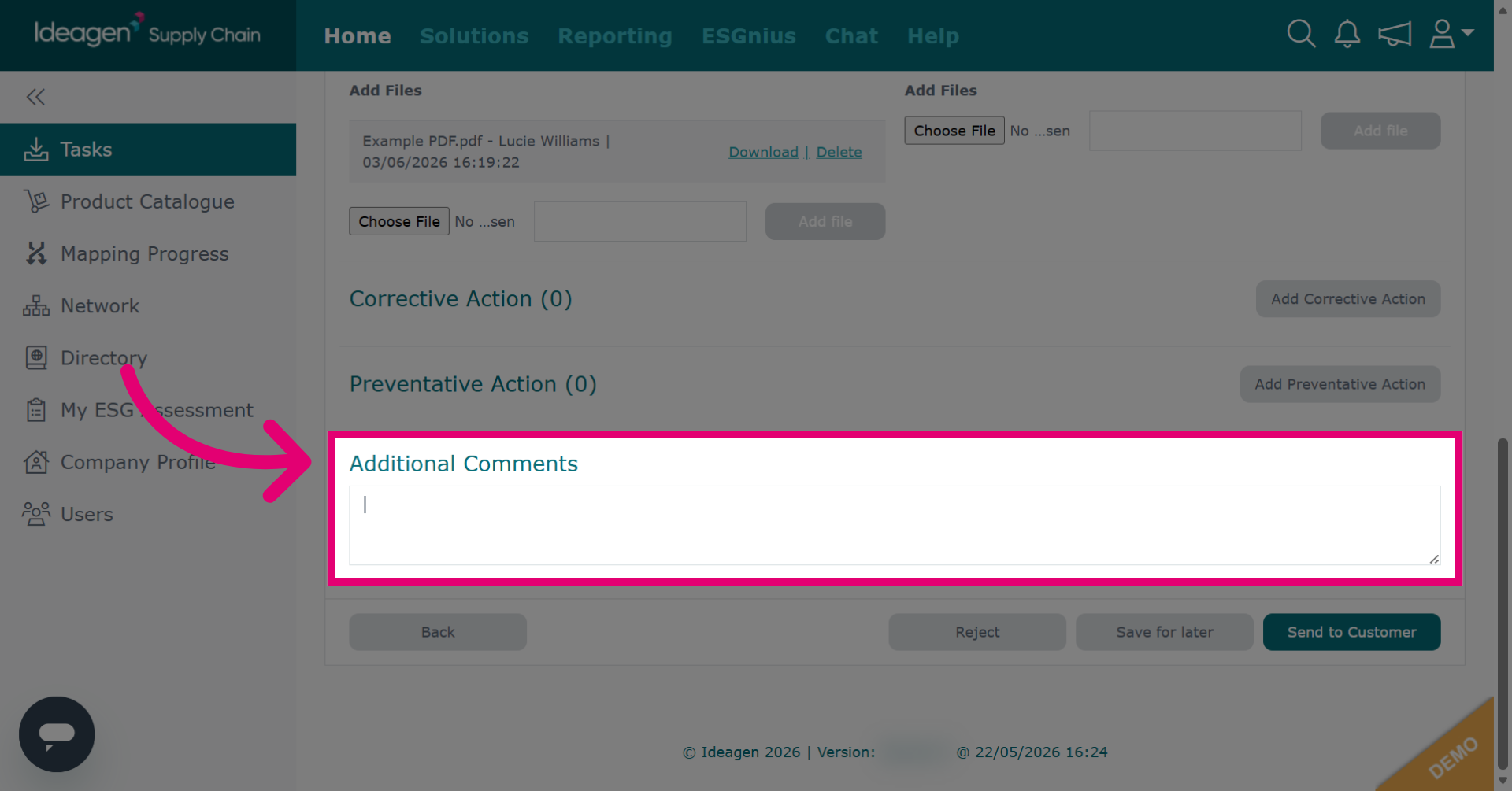The height and width of the screenshot is (791, 1512).
Task: Open the ESGnius menu
Action: point(748,36)
